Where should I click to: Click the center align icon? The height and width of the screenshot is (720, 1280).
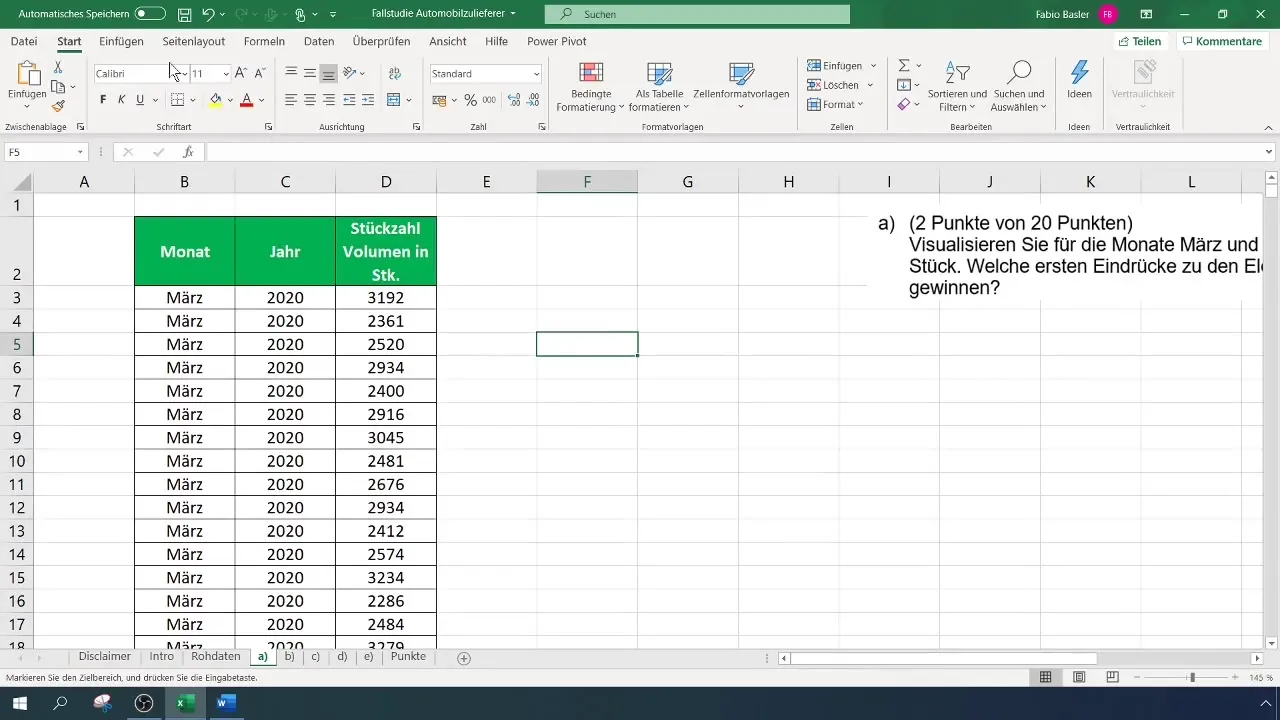pyautogui.click(x=310, y=100)
